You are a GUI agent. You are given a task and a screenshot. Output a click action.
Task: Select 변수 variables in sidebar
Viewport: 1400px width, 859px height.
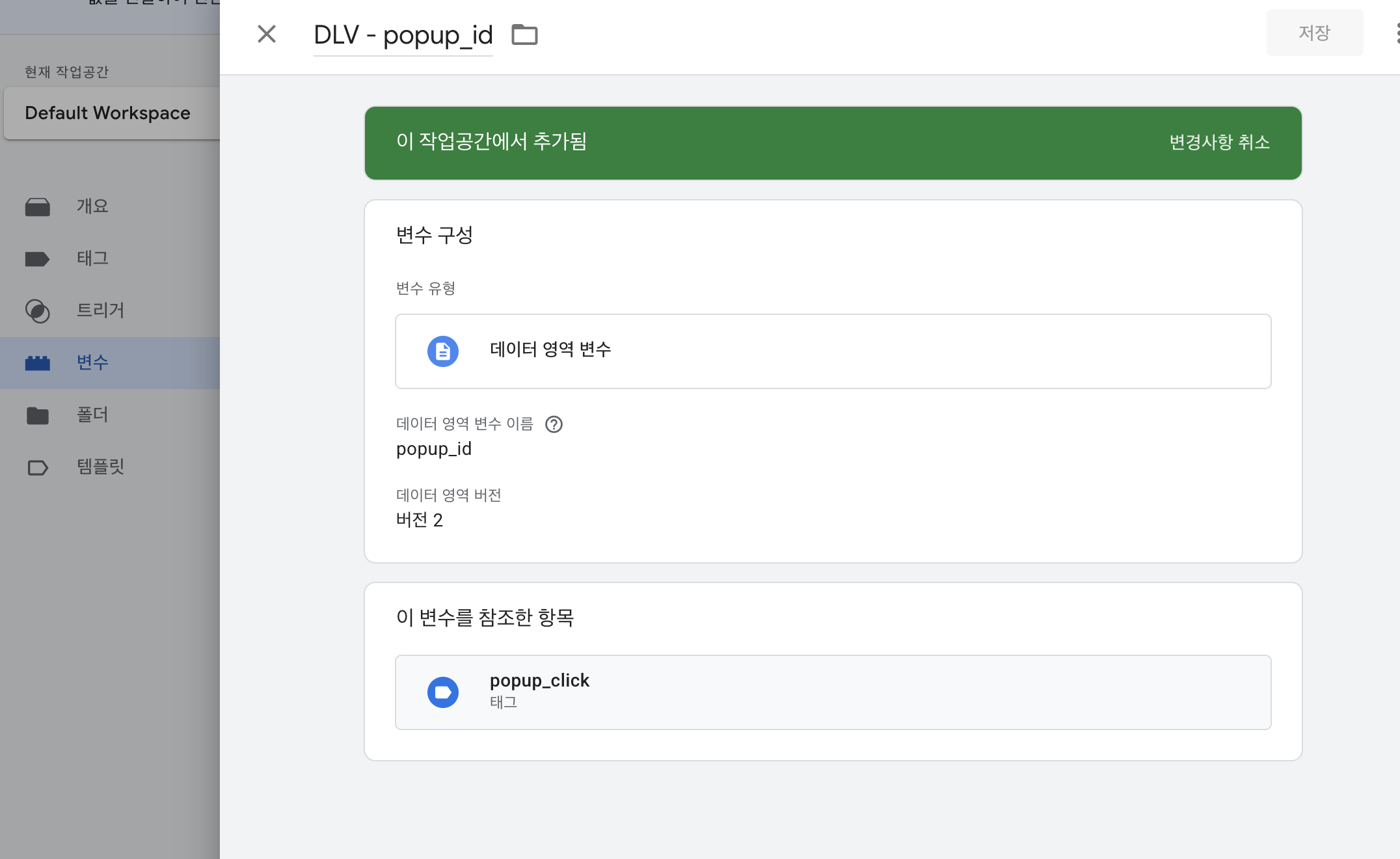92,362
